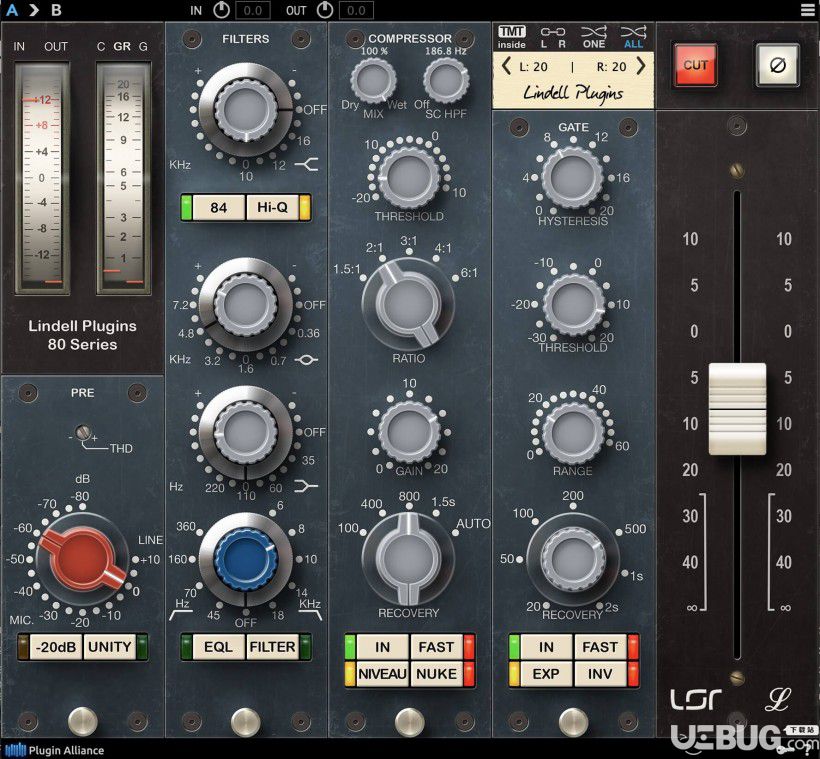Viewport: 820px width, 759px height.
Task: Click the IN gain knob icon
Action: click(x=221, y=10)
